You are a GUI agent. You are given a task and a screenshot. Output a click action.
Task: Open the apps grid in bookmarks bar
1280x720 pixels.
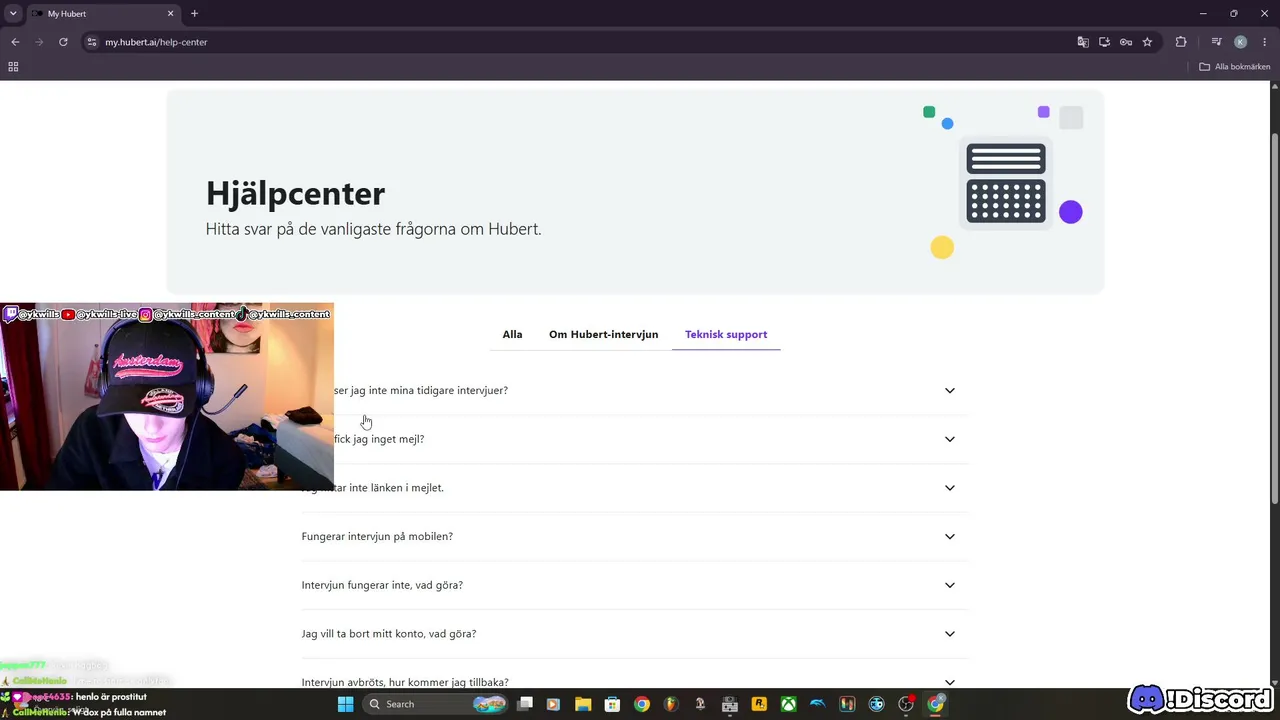click(x=13, y=67)
